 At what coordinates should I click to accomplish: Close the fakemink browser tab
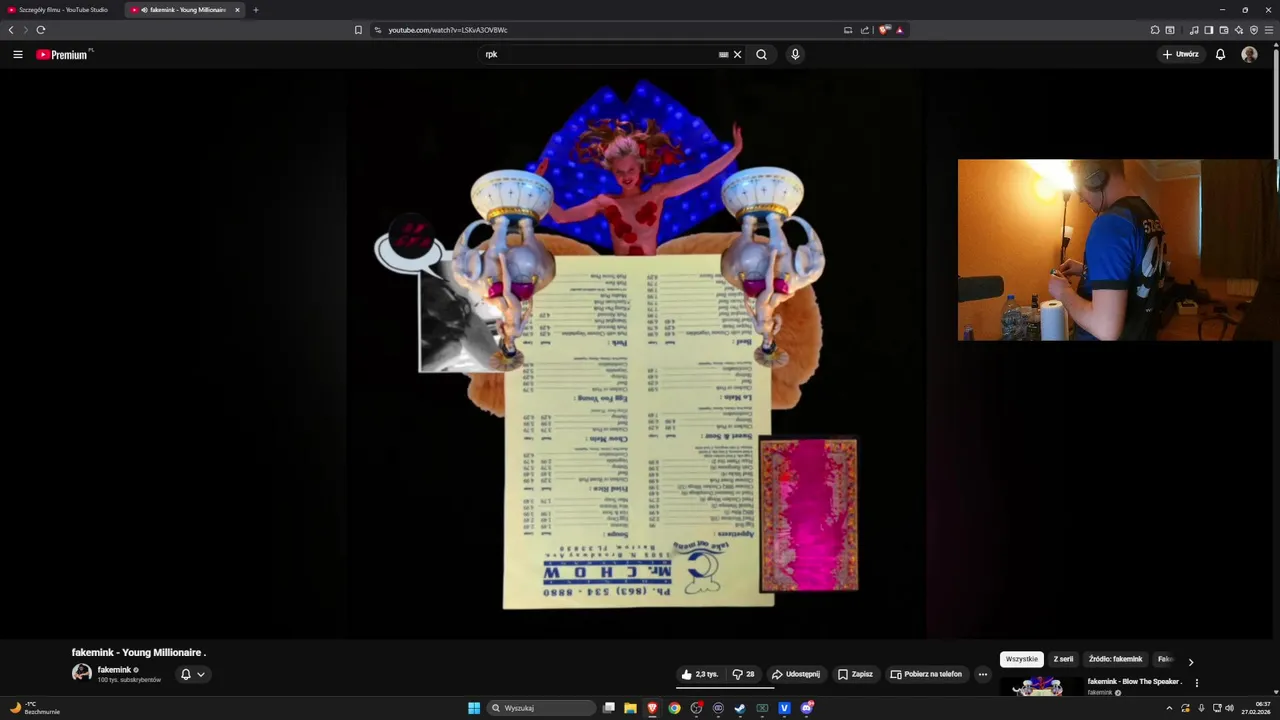[237, 10]
